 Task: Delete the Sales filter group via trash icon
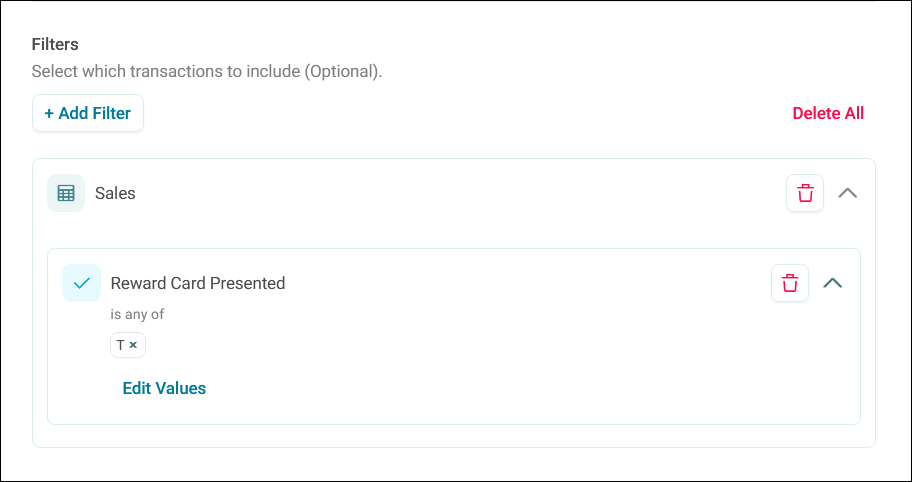pyautogui.click(x=805, y=193)
